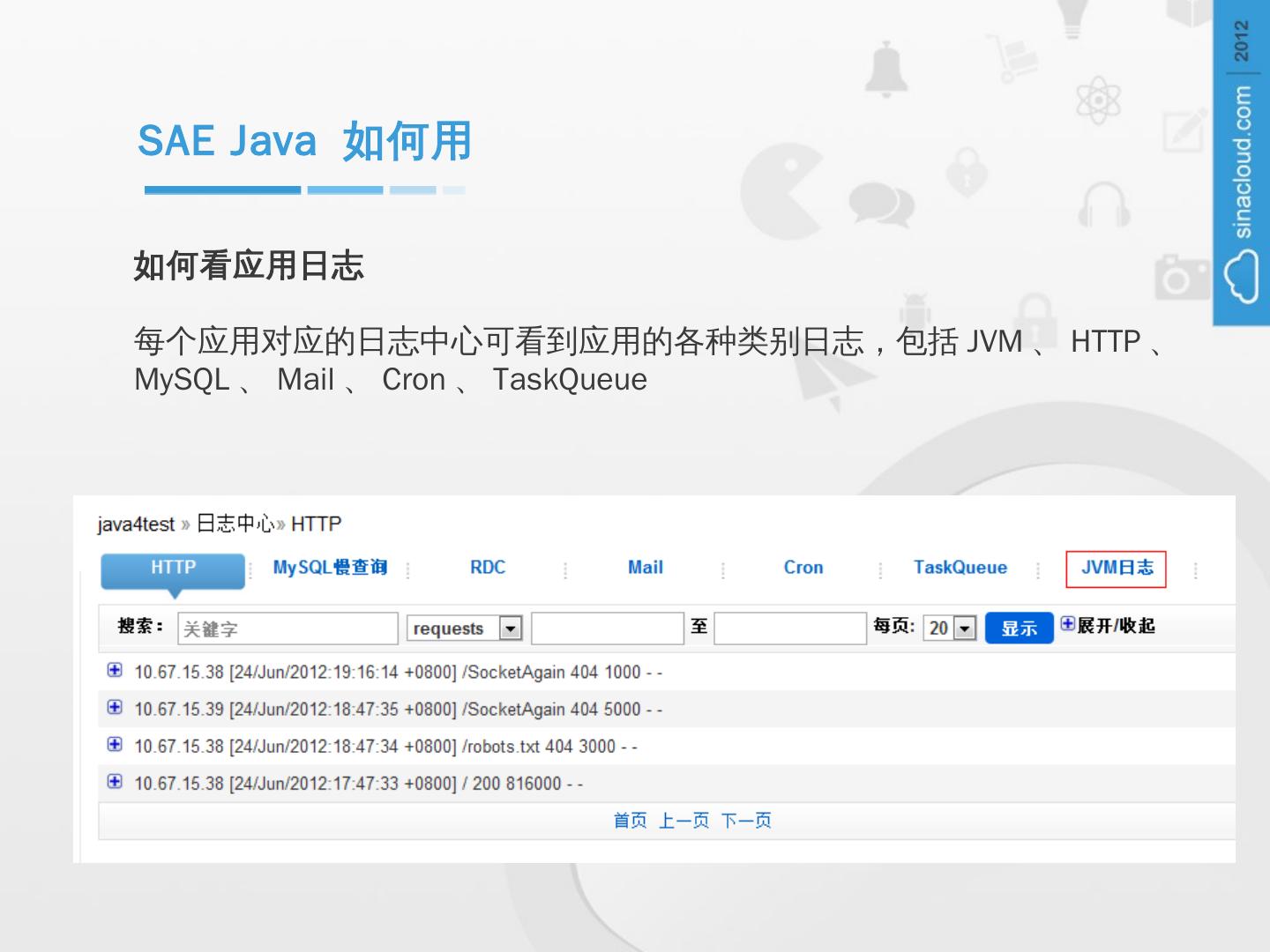Open the Mail log tab
The height and width of the screenshot is (952, 1270).
coord(645,569)
